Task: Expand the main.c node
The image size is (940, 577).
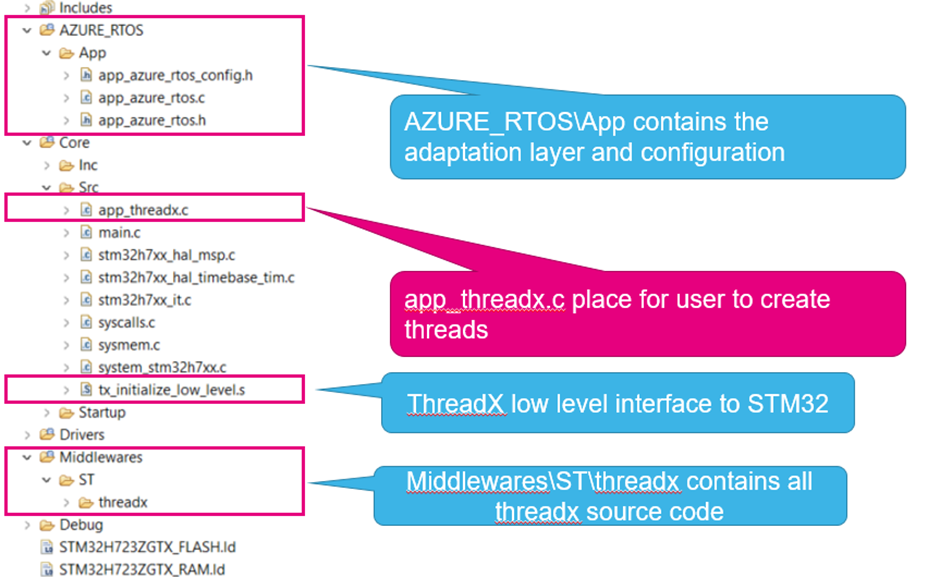Action: (67, 233)
